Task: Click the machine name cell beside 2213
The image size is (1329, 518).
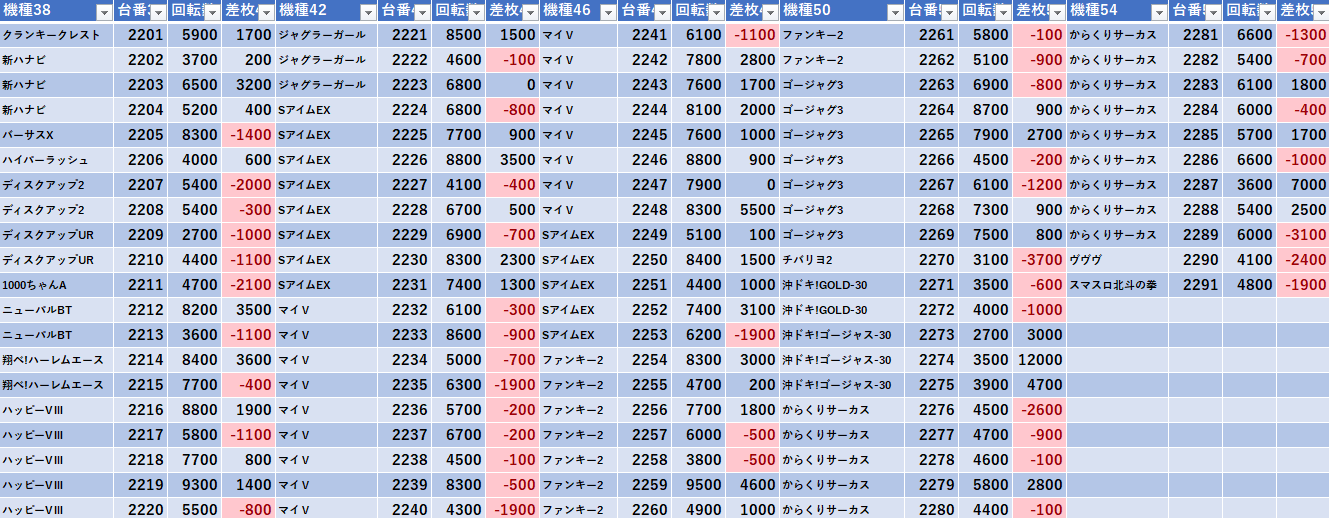Action: [57, 335]
